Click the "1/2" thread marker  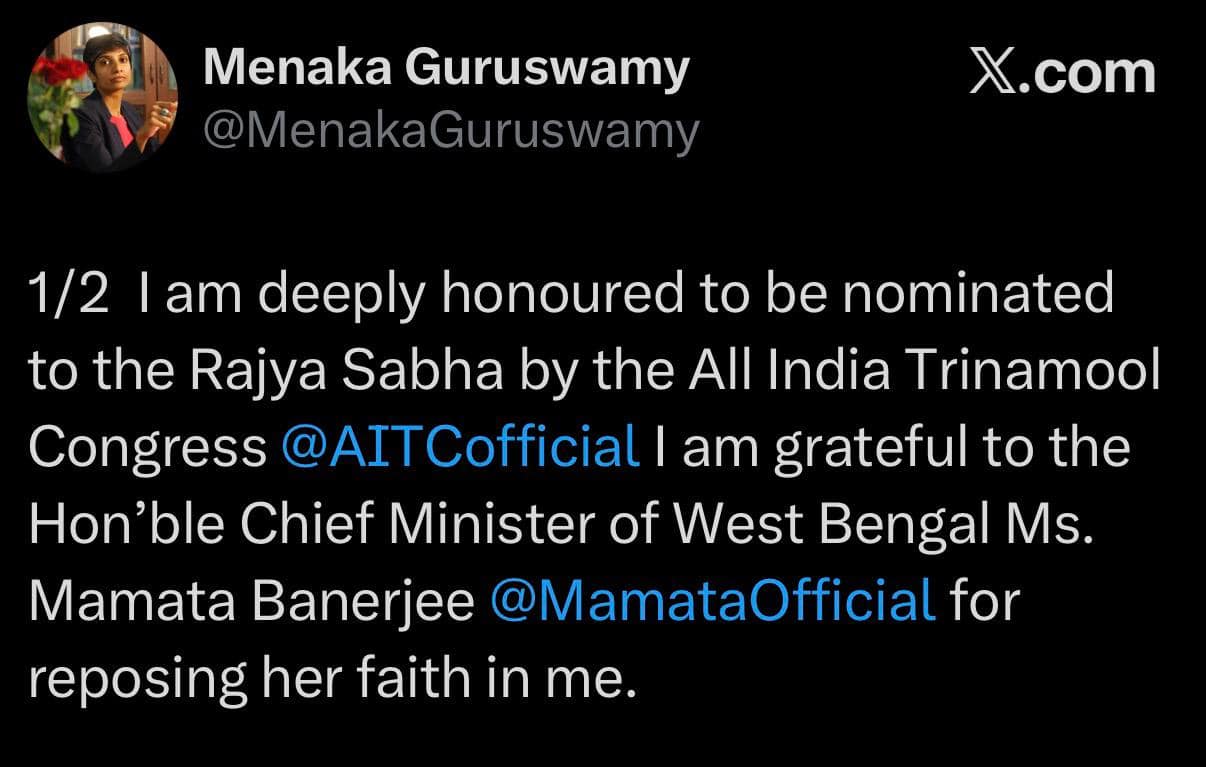pos(68,293)
